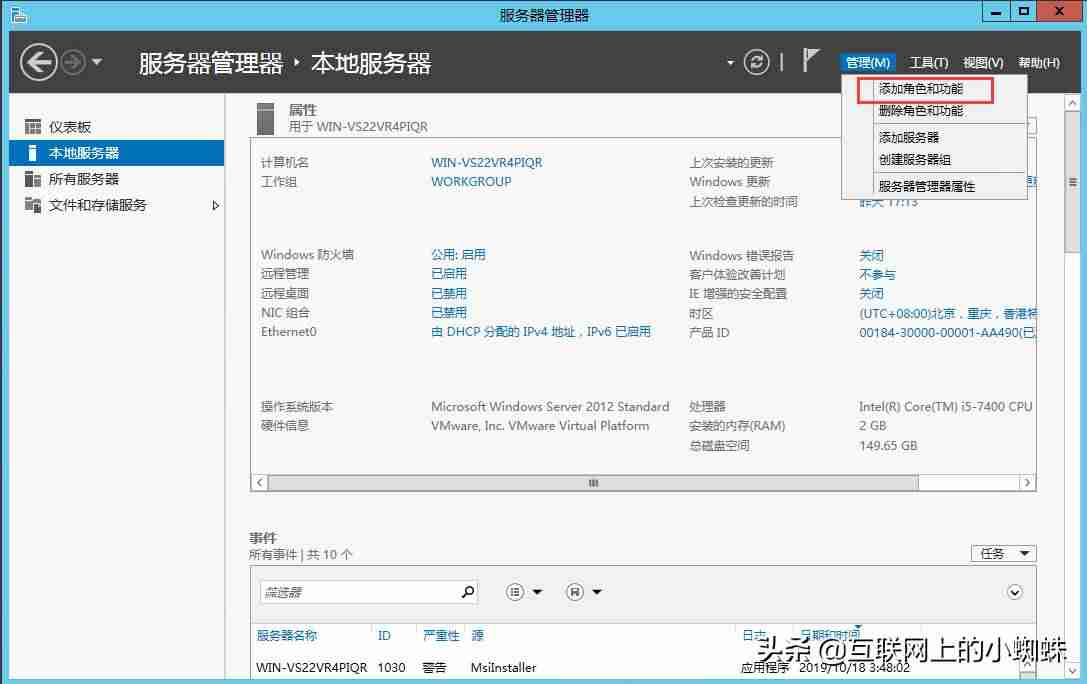The image size is (1087, 684).
Task: Click 关闭 next to IE 增强的安全配置
Action: pyautogui.click(x=871, y=294)
